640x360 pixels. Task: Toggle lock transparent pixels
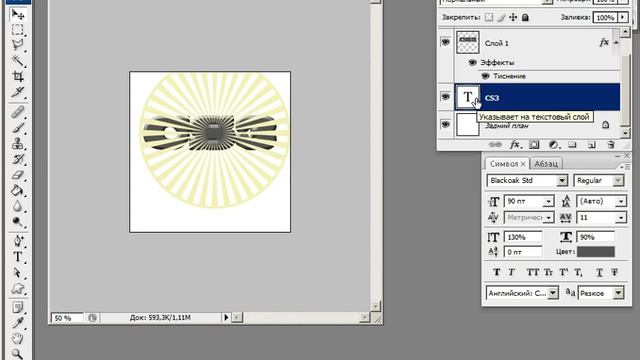(x=489, y=17)
